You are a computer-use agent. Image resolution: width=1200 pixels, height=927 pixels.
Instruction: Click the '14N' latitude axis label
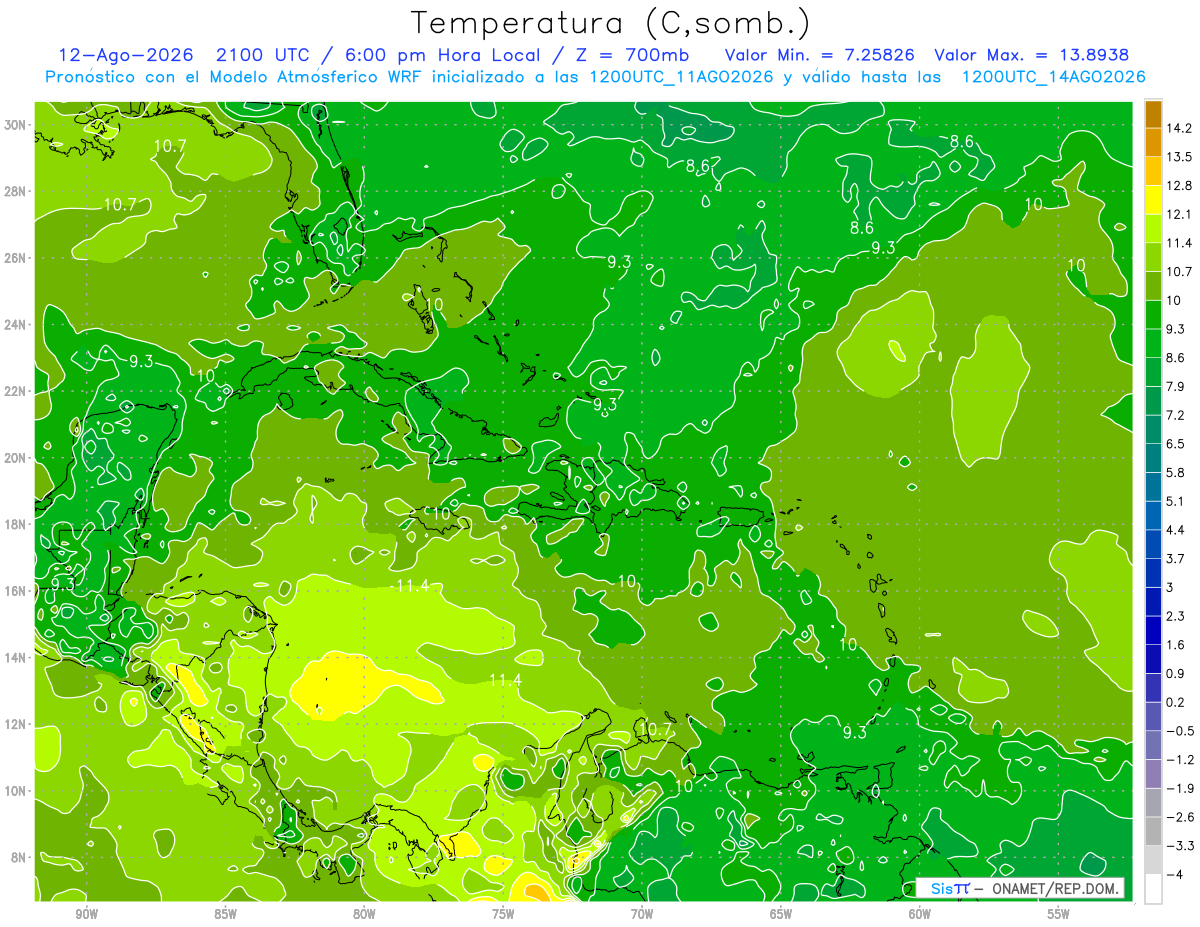tap(17, 657)
